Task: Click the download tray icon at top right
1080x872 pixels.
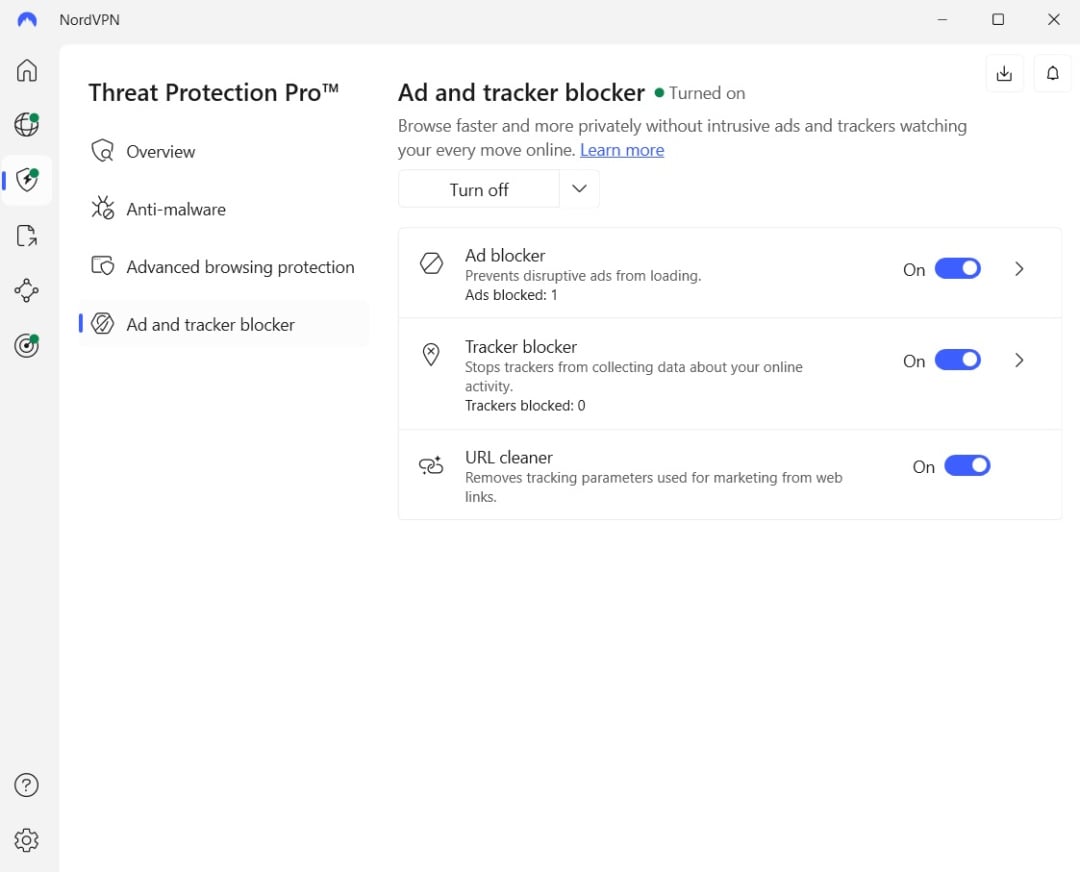Action: pyautogui.click(x=1004, y=73)
